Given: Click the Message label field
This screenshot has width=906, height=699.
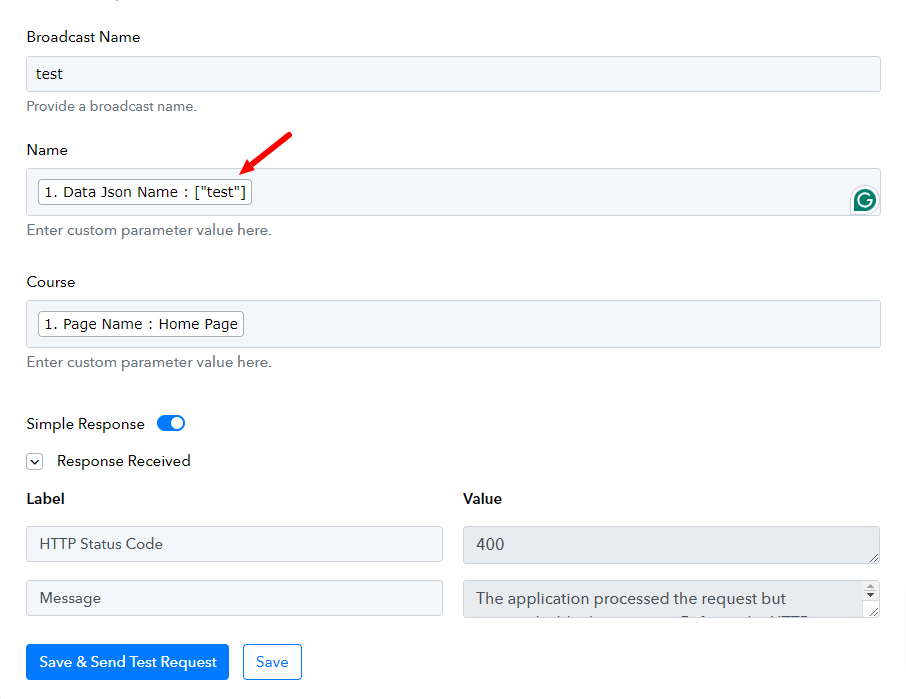Looking at the screenshot, I should click(x=235, y=598).
